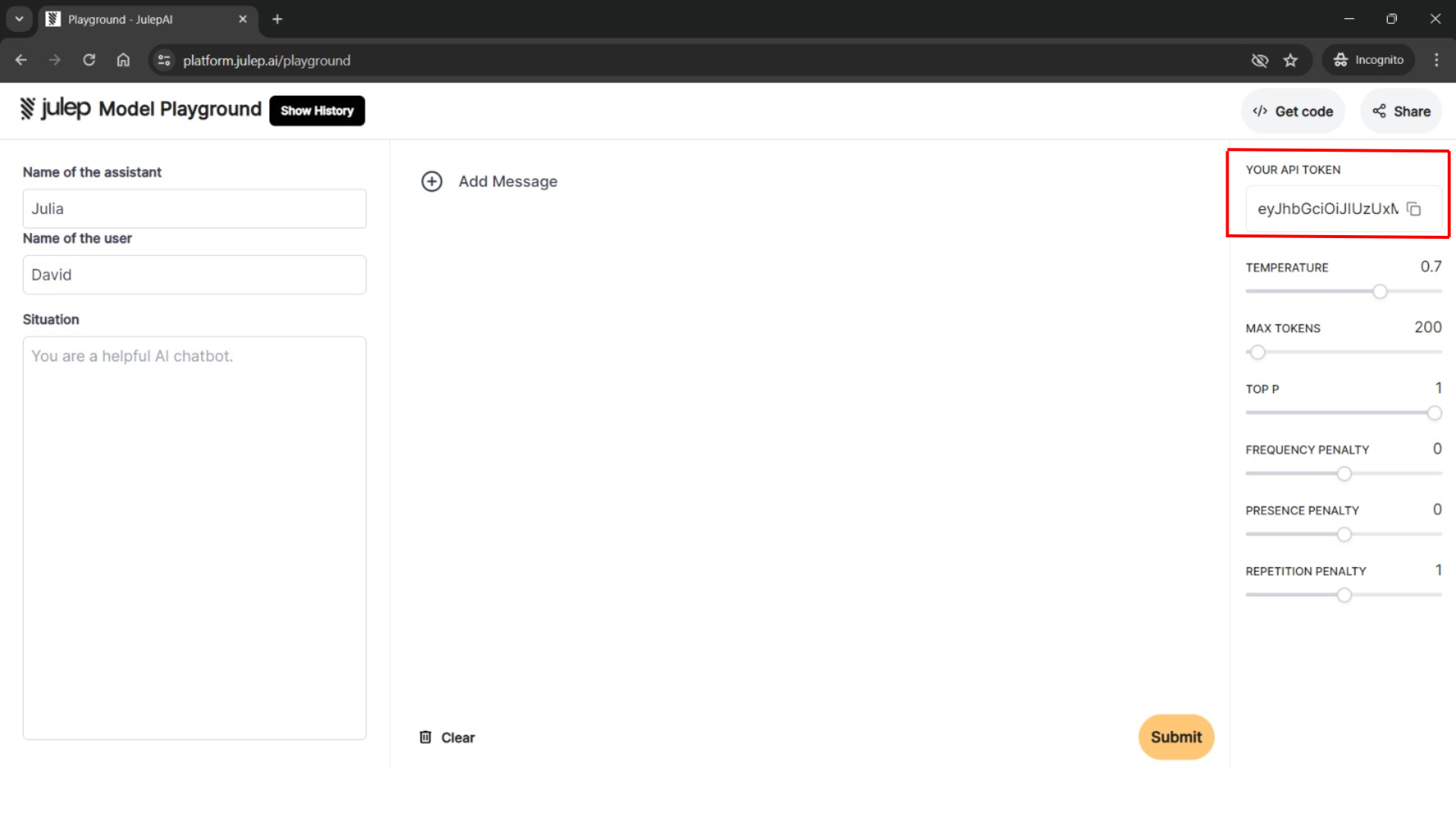Bookmark this page with the star
Image resolution: width=1456 pixels, height=819 pixels.
pos(1291,60)
